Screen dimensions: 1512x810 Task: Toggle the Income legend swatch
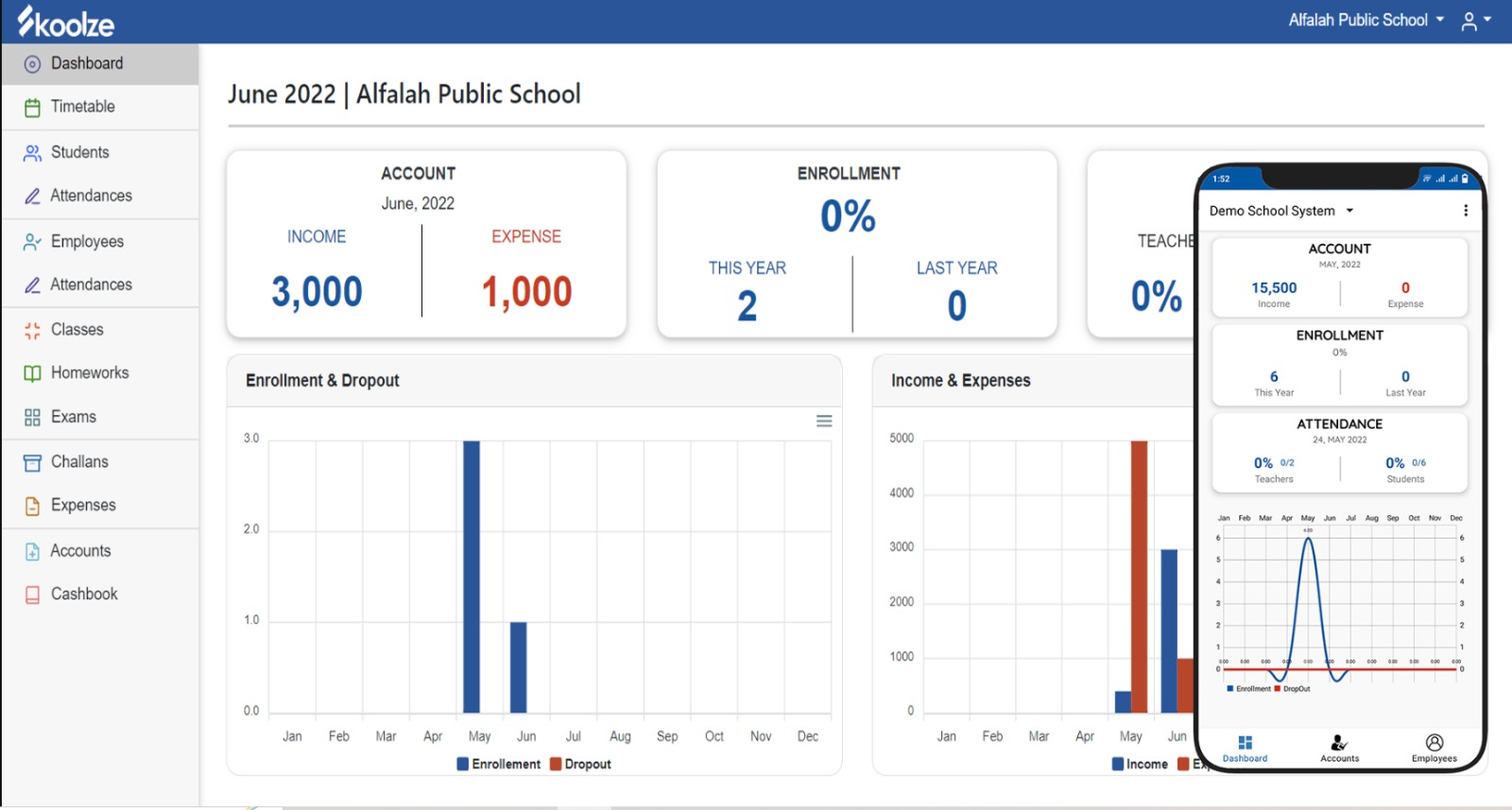[1118, 764]
